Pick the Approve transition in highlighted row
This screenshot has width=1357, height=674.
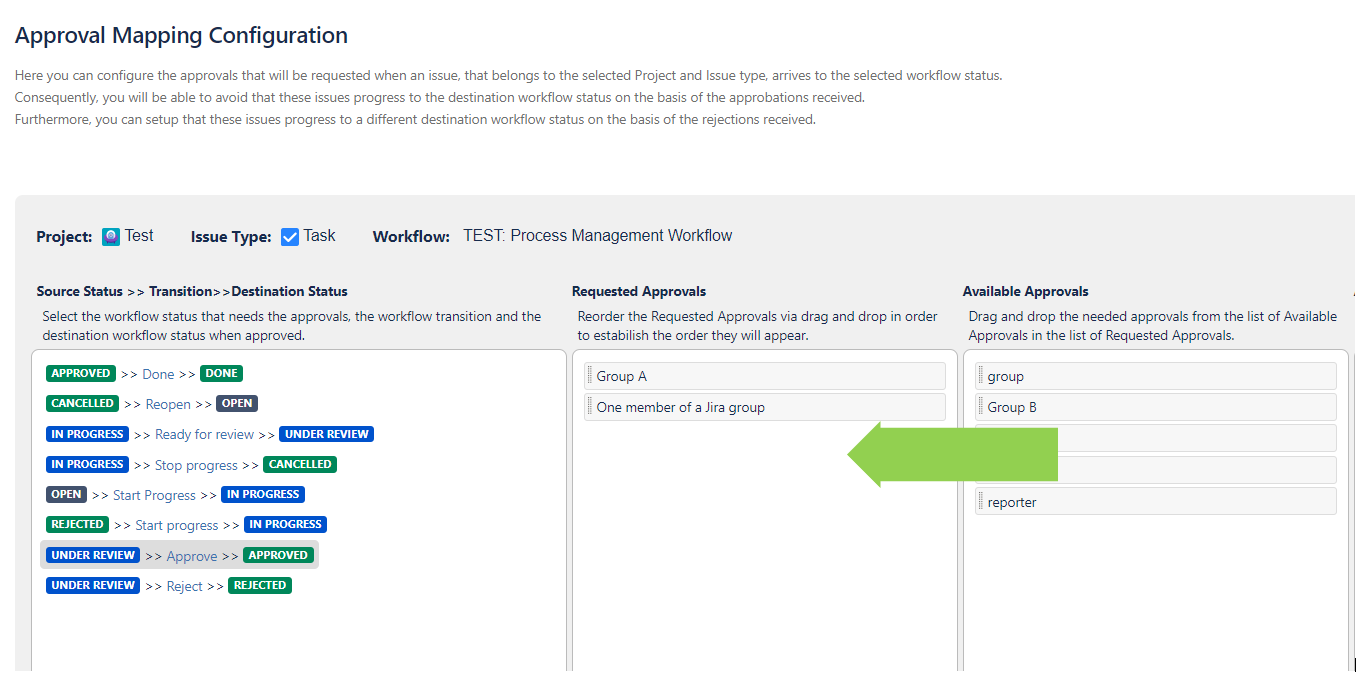pos(191,556)
